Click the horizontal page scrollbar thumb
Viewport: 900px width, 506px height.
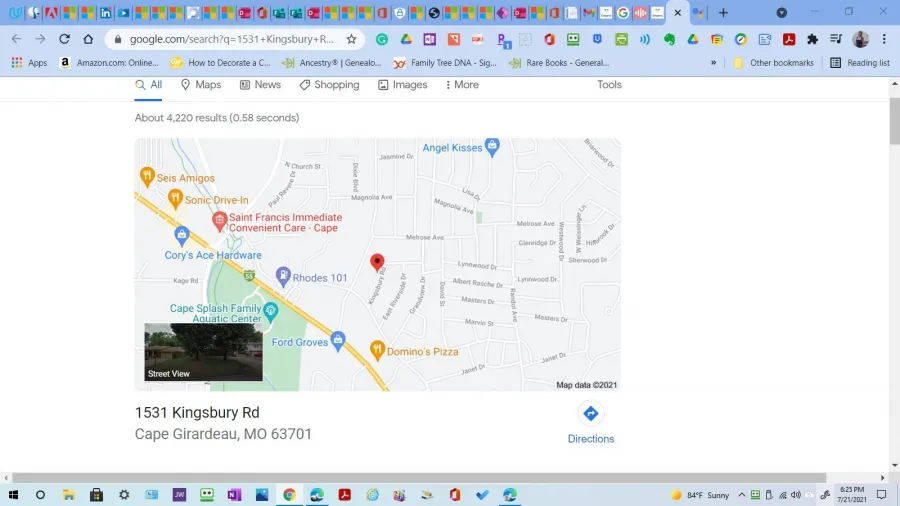tap(419, 478)
